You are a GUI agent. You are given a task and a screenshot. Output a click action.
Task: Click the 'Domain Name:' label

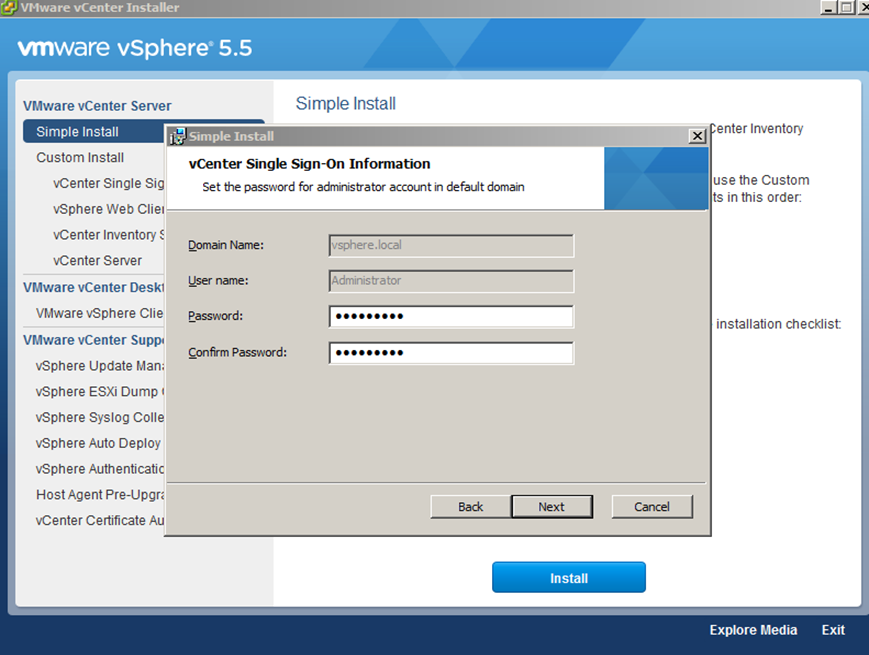226,245
